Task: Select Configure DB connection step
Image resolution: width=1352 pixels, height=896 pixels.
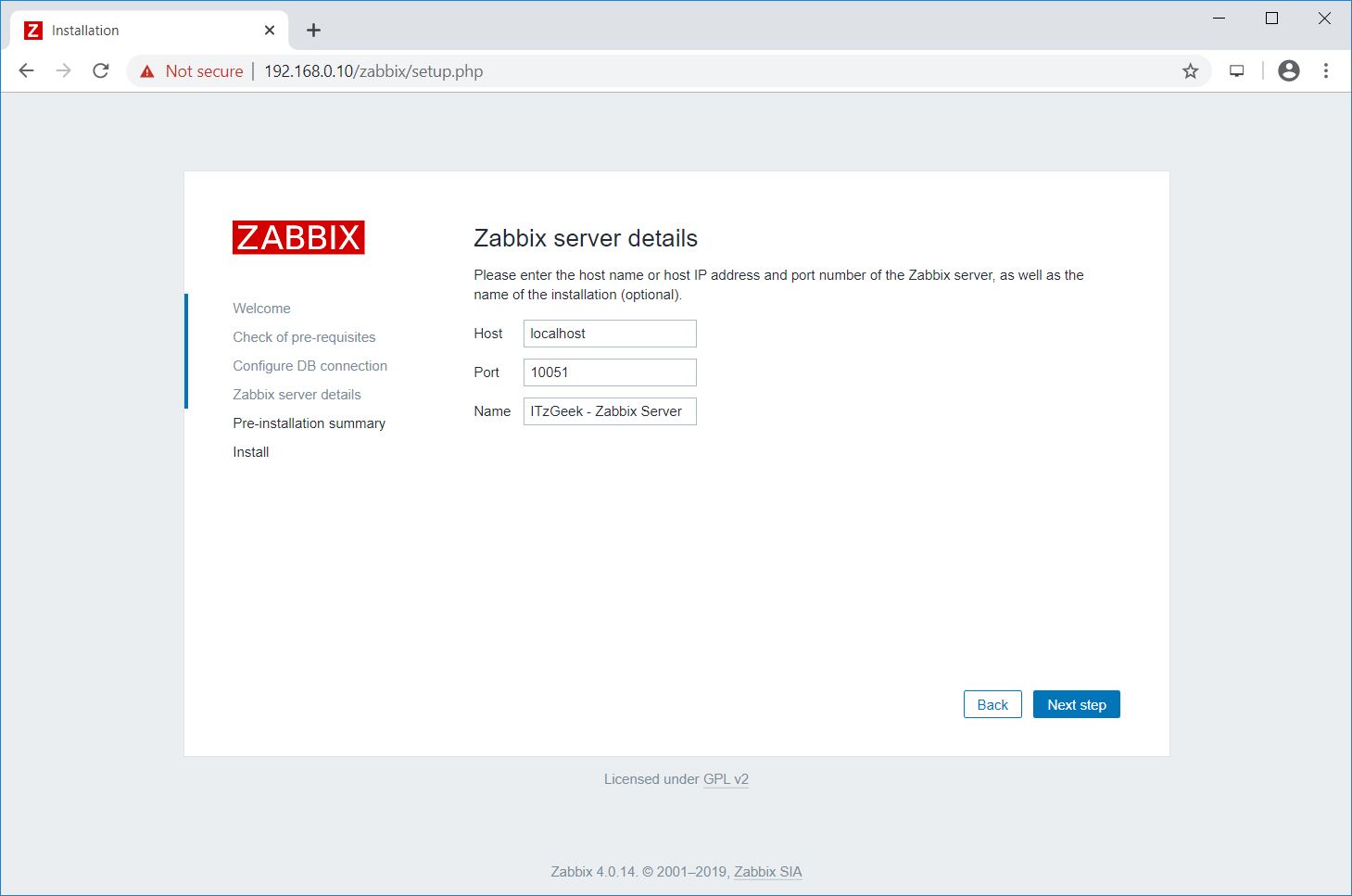Action: (x=310, y=366)
